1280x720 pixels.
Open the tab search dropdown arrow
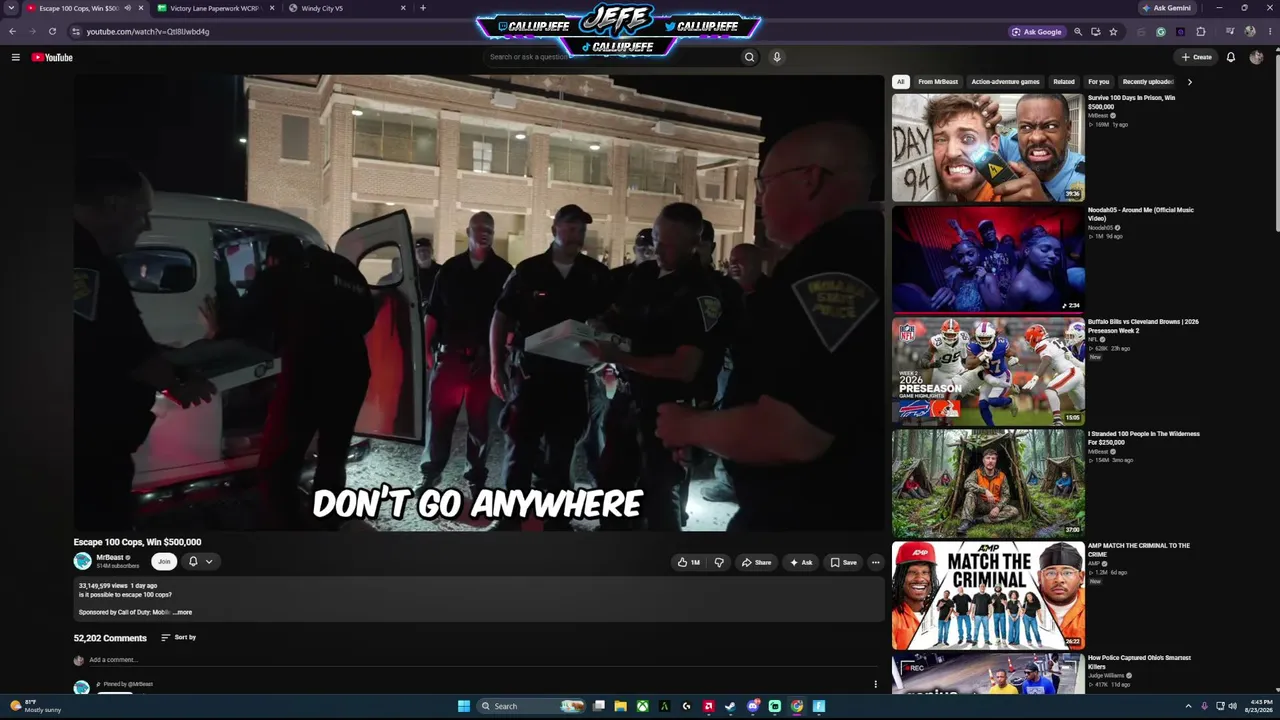pyautogui.click(x=11, y=8)
